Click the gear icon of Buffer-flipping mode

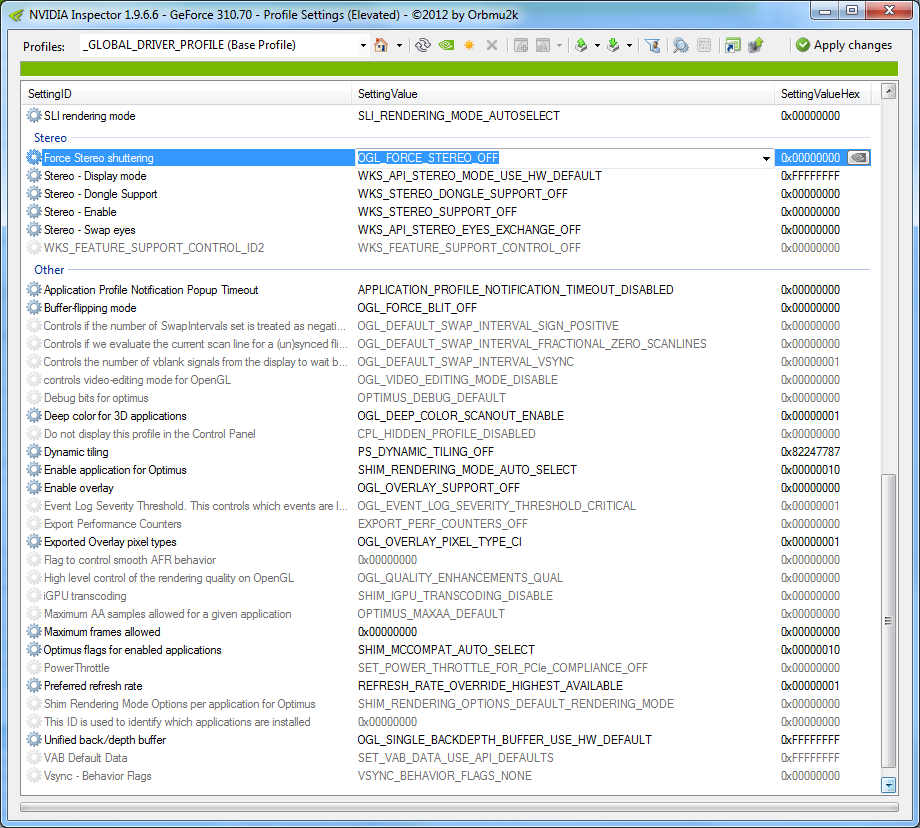coord(35,307)
